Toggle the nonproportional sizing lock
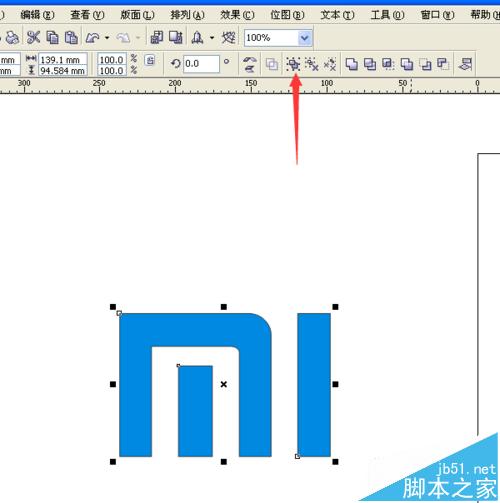Image resolution: width=500 pixels, height=503 pixels. tap(150, 60)
